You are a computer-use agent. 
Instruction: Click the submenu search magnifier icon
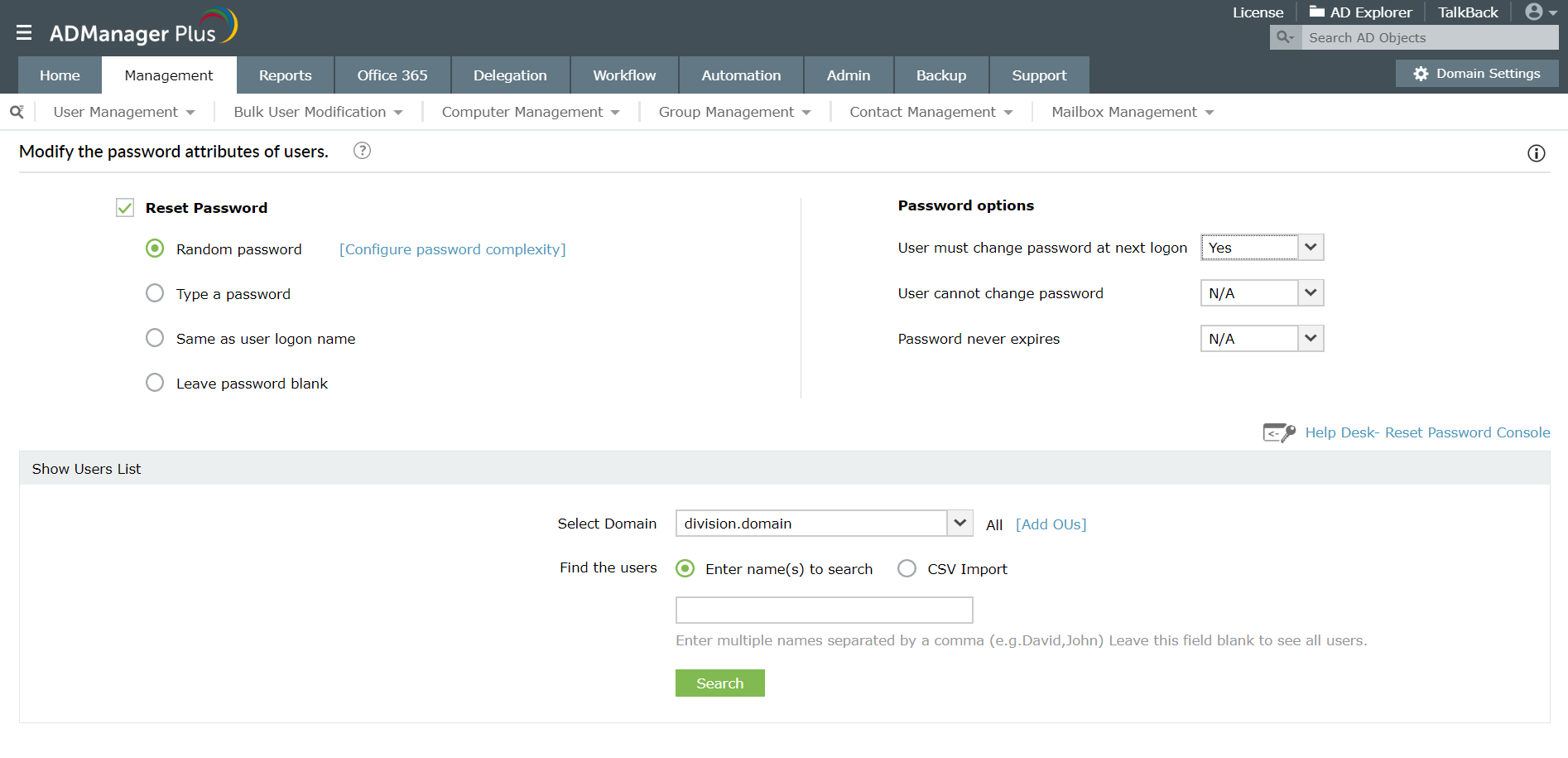[x=17, y=112]
